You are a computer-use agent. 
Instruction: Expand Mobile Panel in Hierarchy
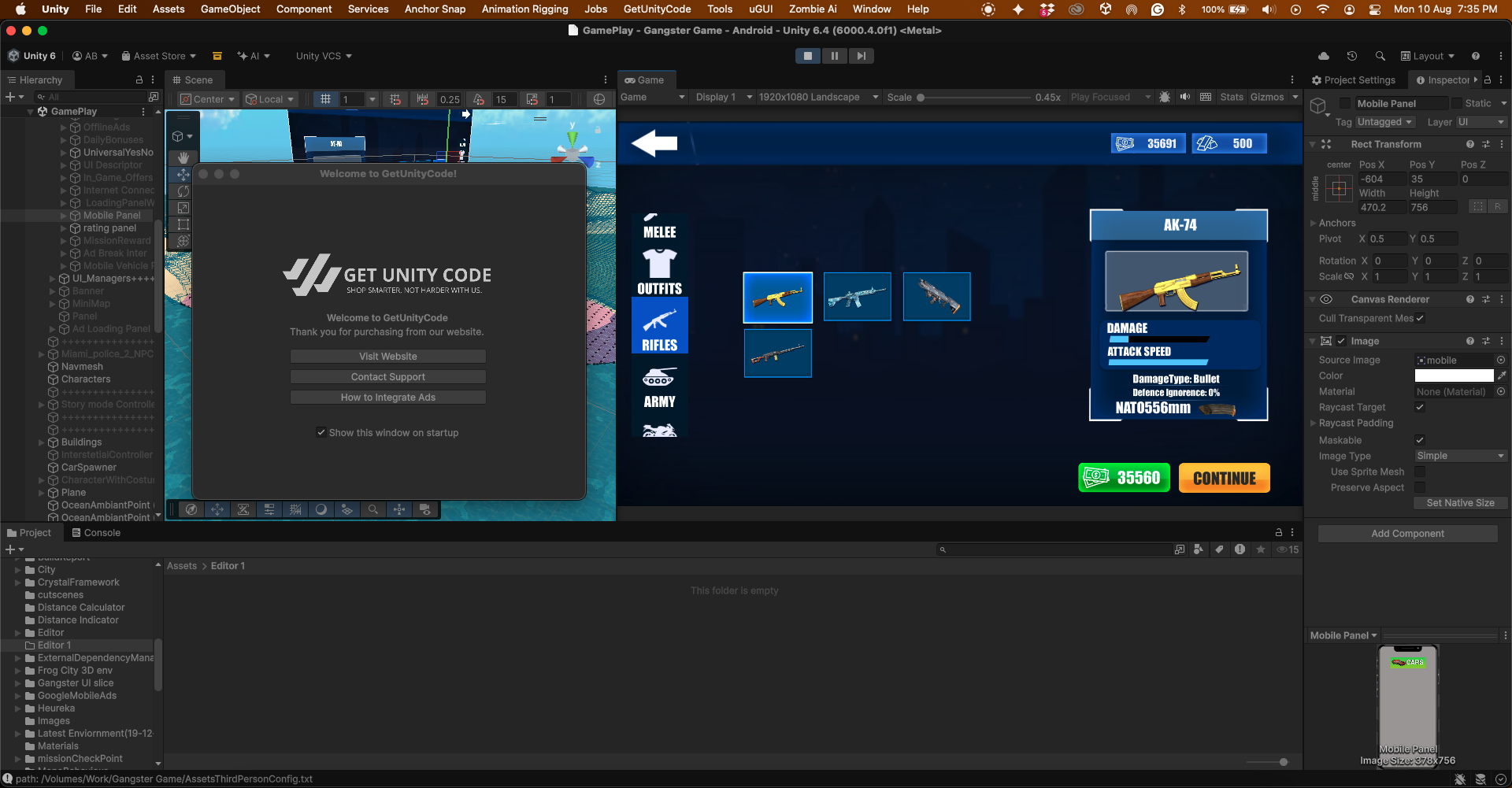pos(64,215)
